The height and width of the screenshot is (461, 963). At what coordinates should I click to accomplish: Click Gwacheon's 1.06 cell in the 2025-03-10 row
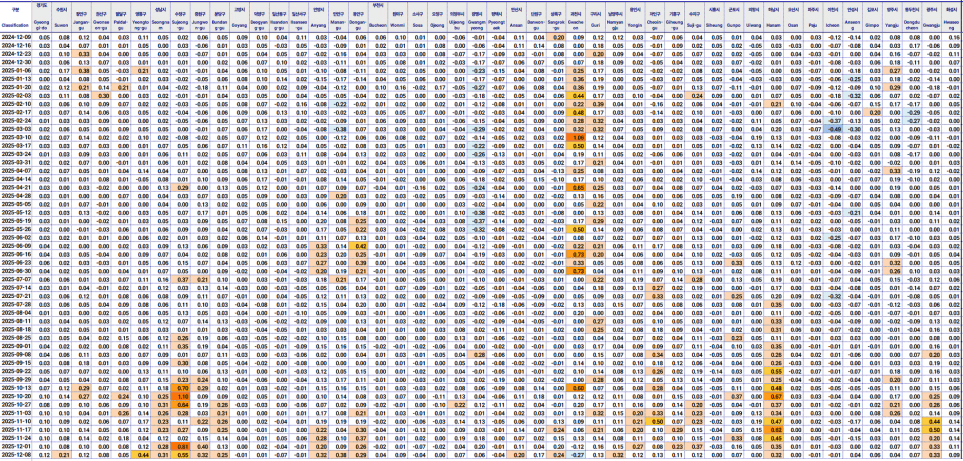578,137
